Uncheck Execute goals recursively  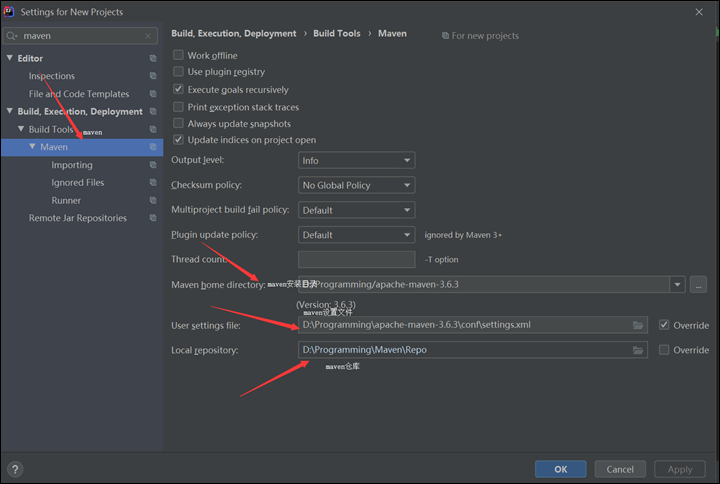(x=178, y=89)
